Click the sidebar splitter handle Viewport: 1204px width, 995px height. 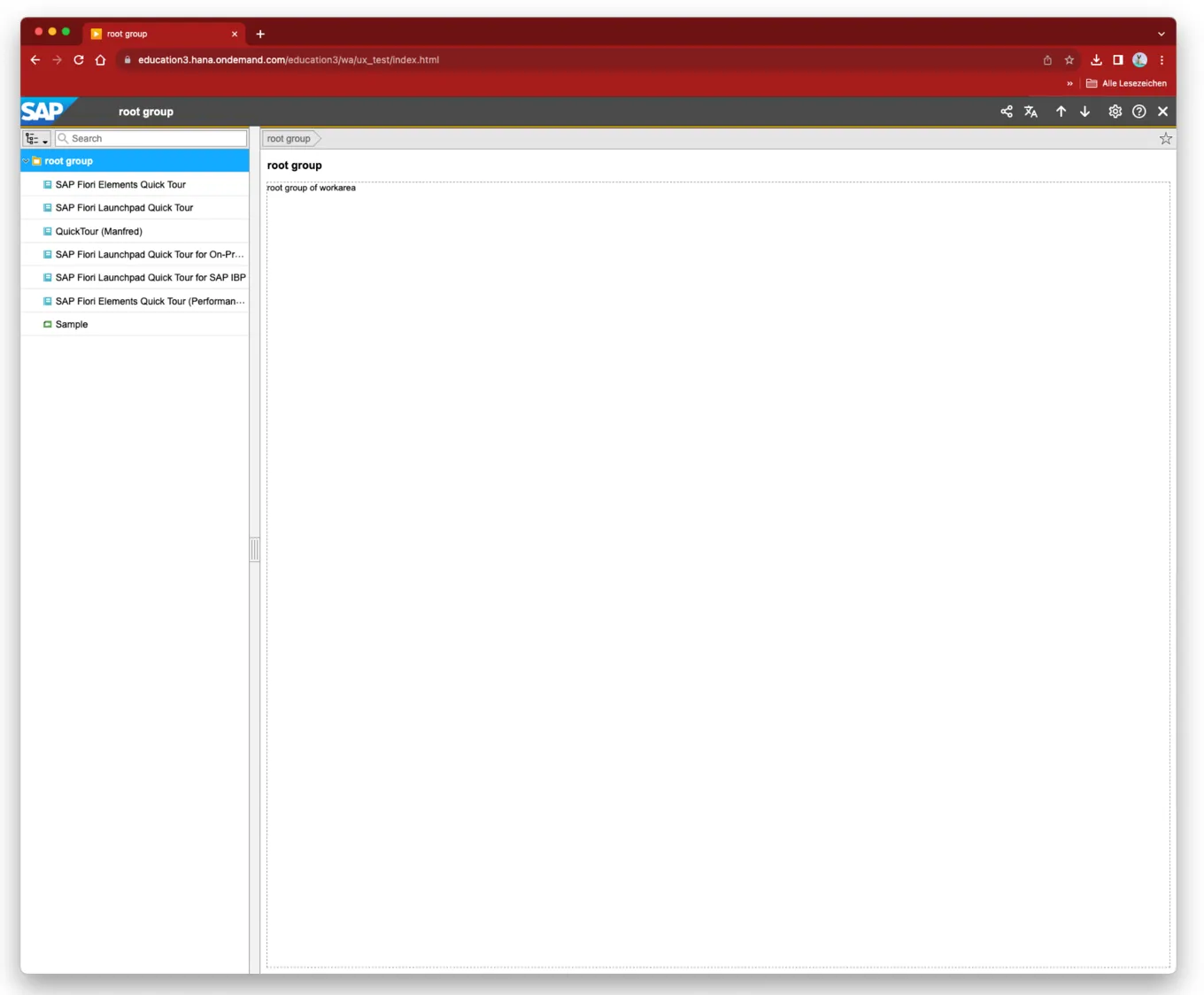pos(255,550)
